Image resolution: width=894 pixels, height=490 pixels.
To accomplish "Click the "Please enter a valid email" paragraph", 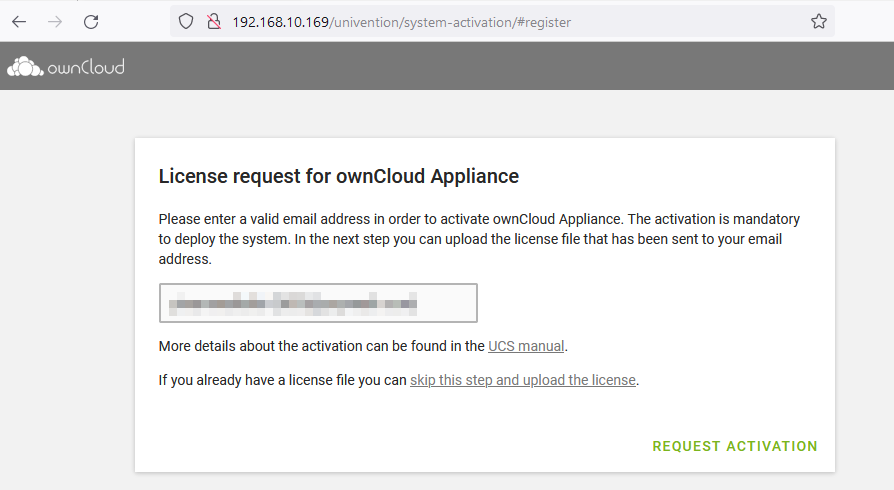I will pyautogui.click(x=479, y=238).
